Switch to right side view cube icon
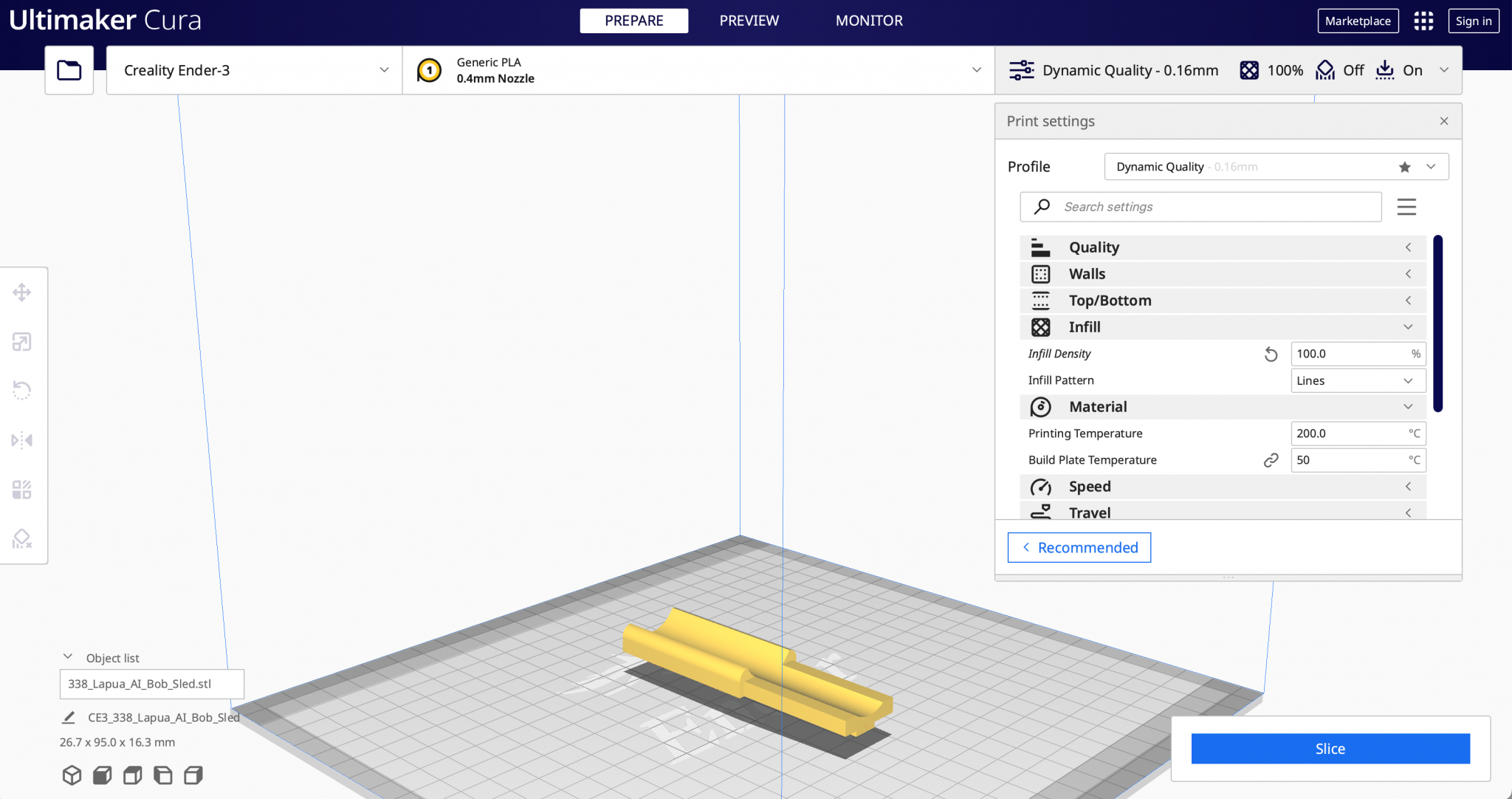 point(193,775)
